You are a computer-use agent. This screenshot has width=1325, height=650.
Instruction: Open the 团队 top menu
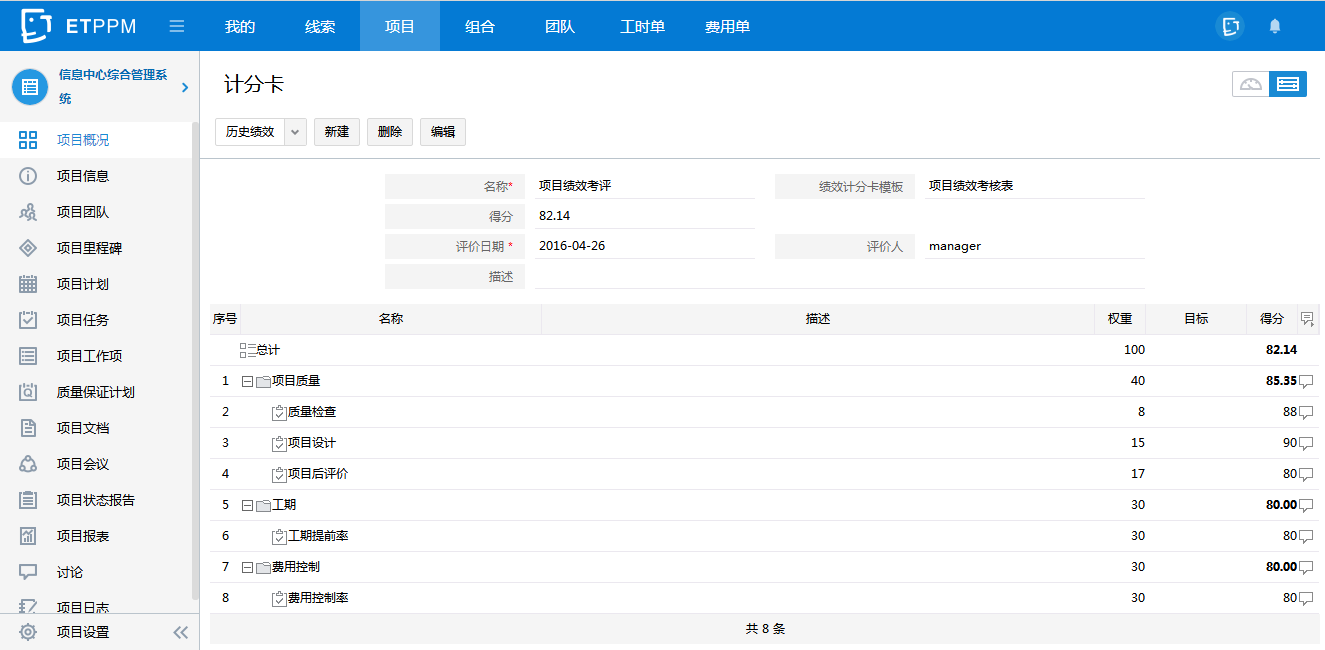[560, 26]
